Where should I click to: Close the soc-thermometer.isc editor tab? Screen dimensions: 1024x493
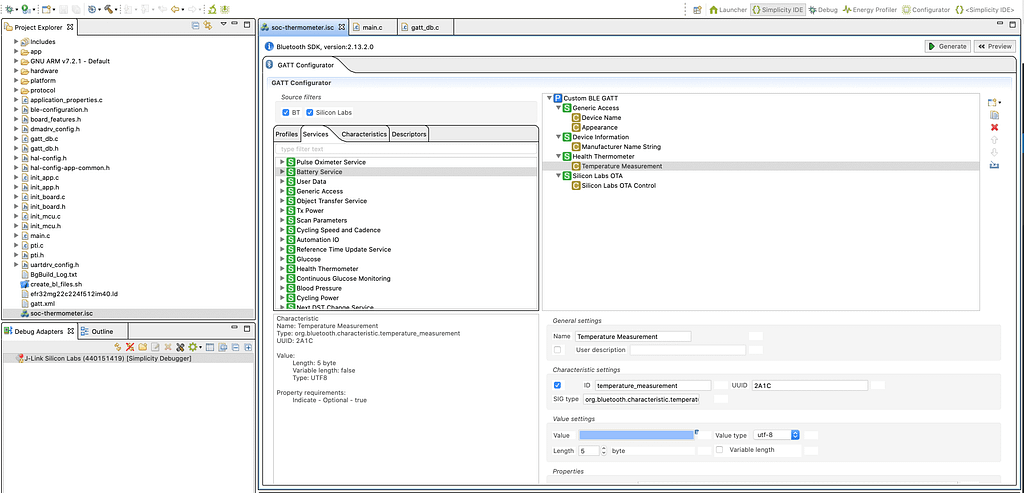pos(341,27)
